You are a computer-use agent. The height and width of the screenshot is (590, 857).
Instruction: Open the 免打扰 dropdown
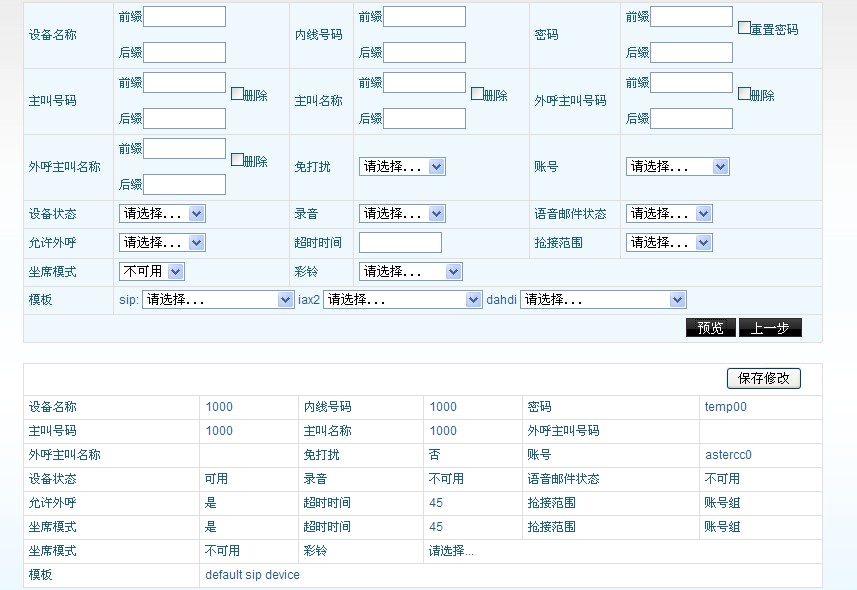tap(402, 167)
